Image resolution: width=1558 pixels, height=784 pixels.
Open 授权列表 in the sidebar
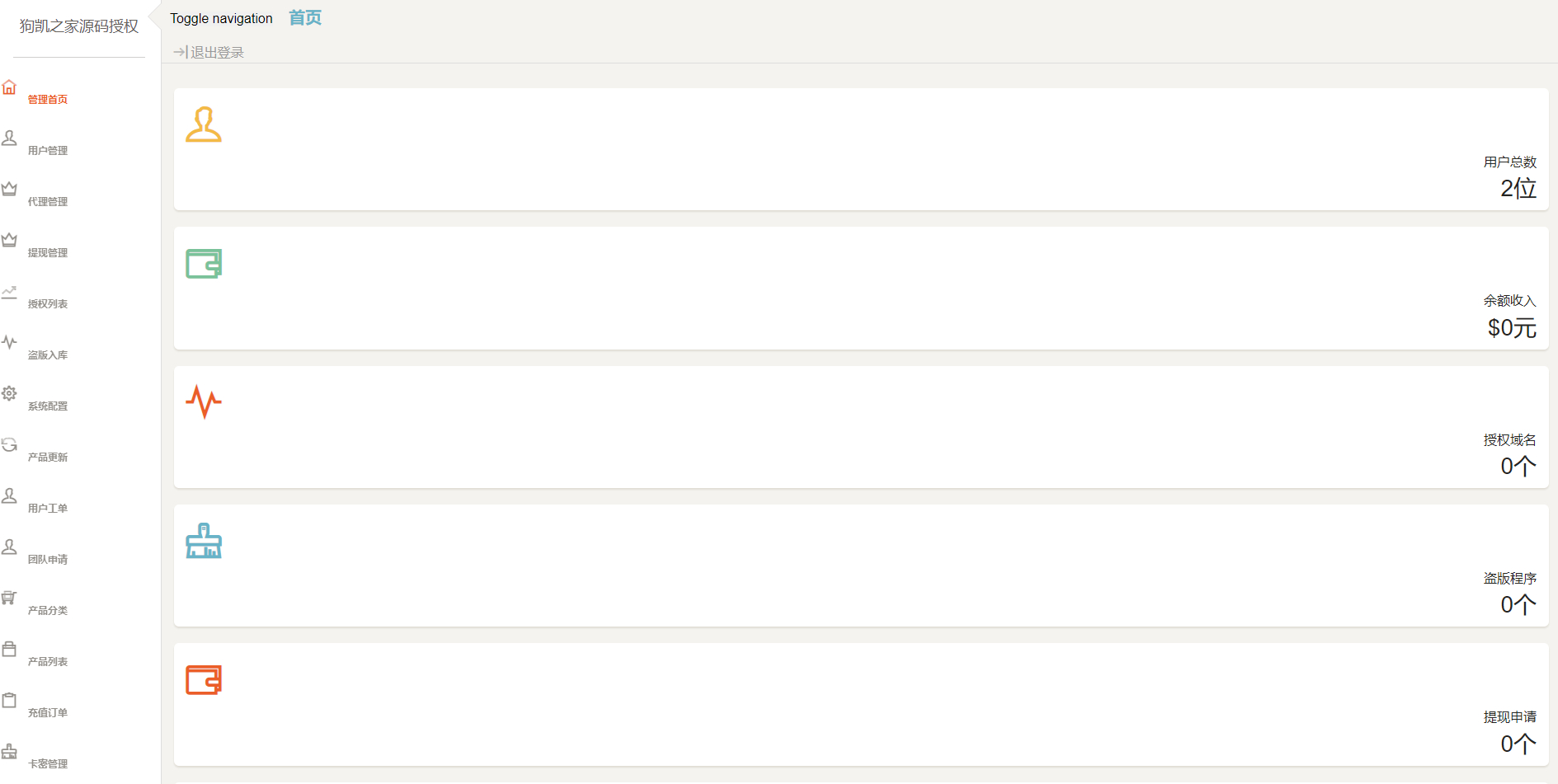(48, 304)
